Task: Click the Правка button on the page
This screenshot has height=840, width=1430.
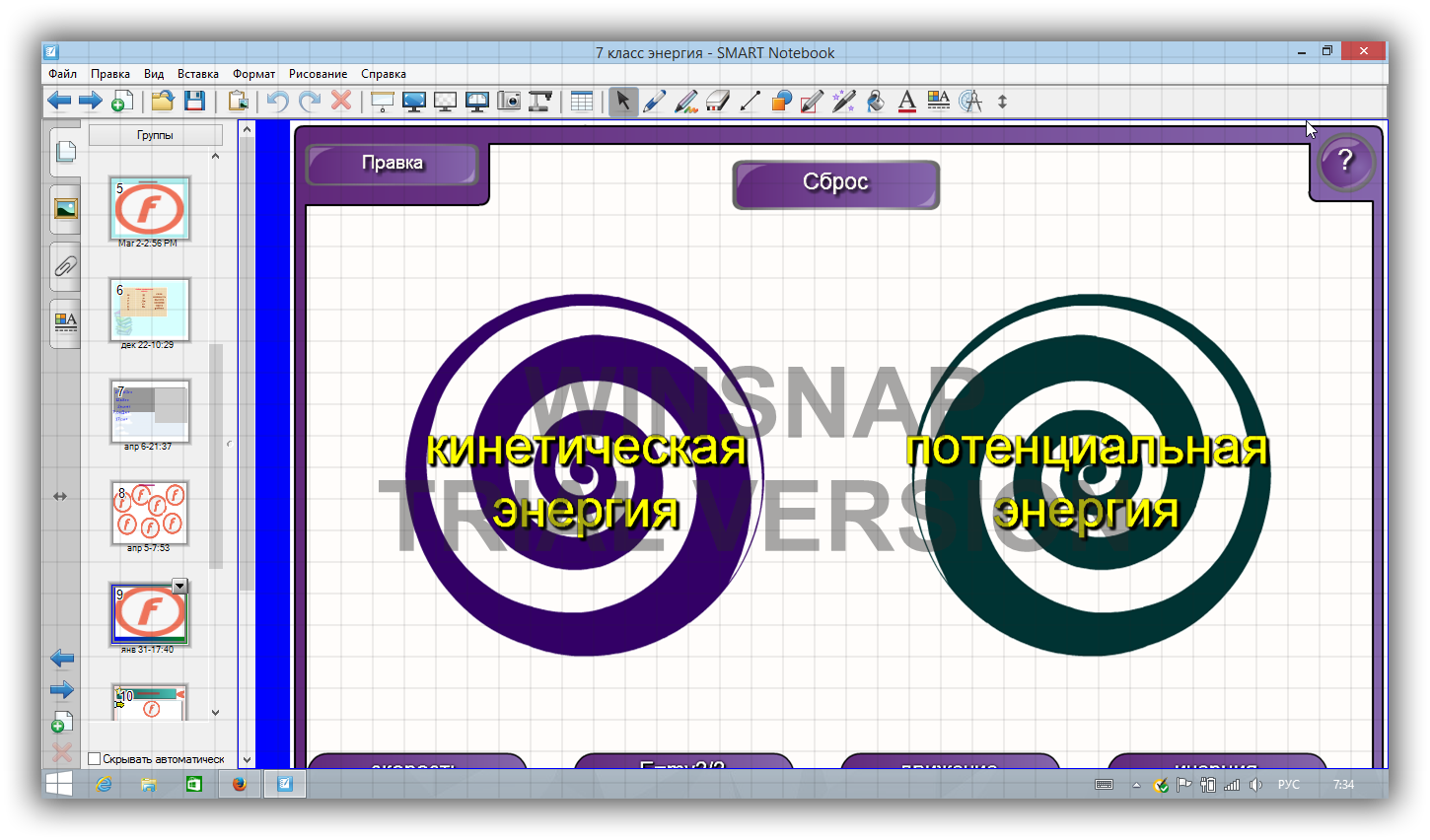Action: (x=393, y=164)
